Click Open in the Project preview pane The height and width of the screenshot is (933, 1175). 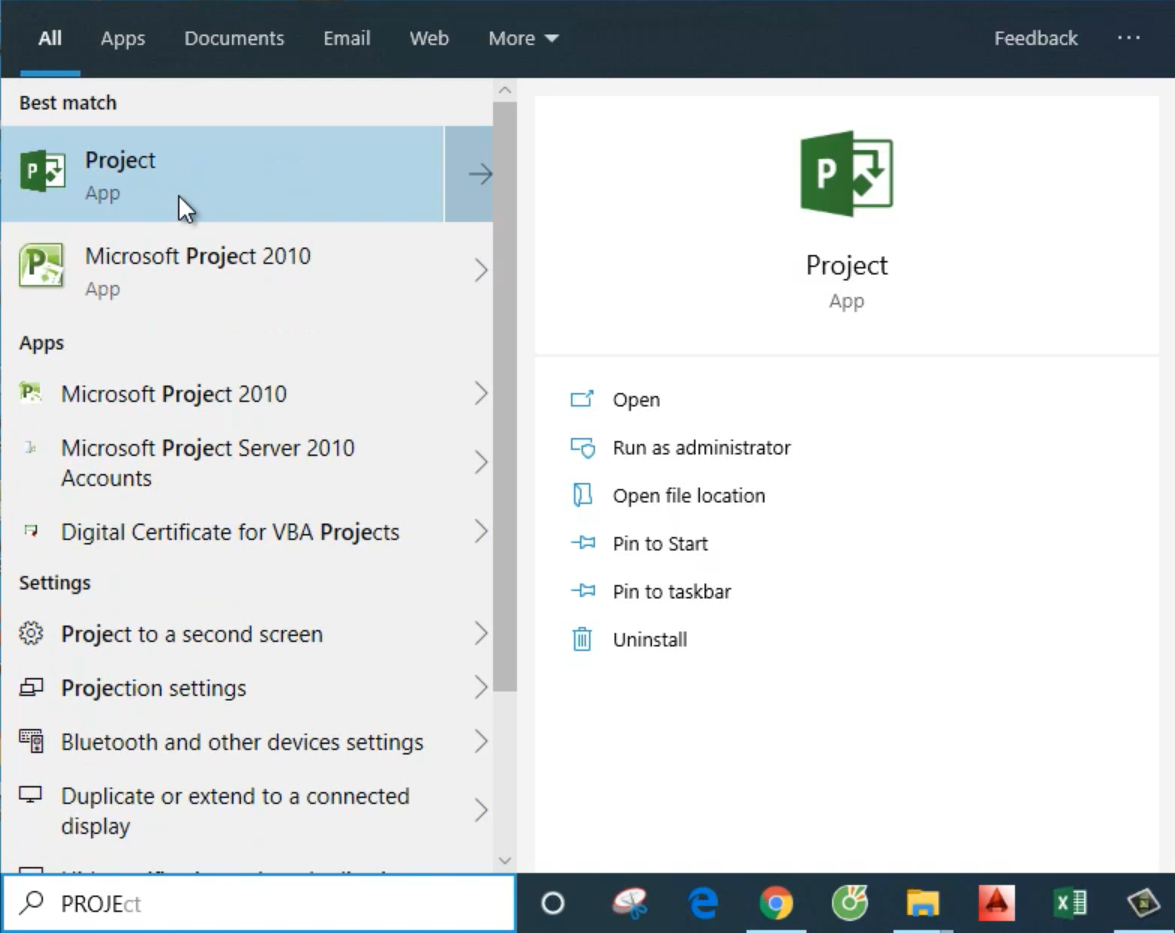click(x=636, y=400)
